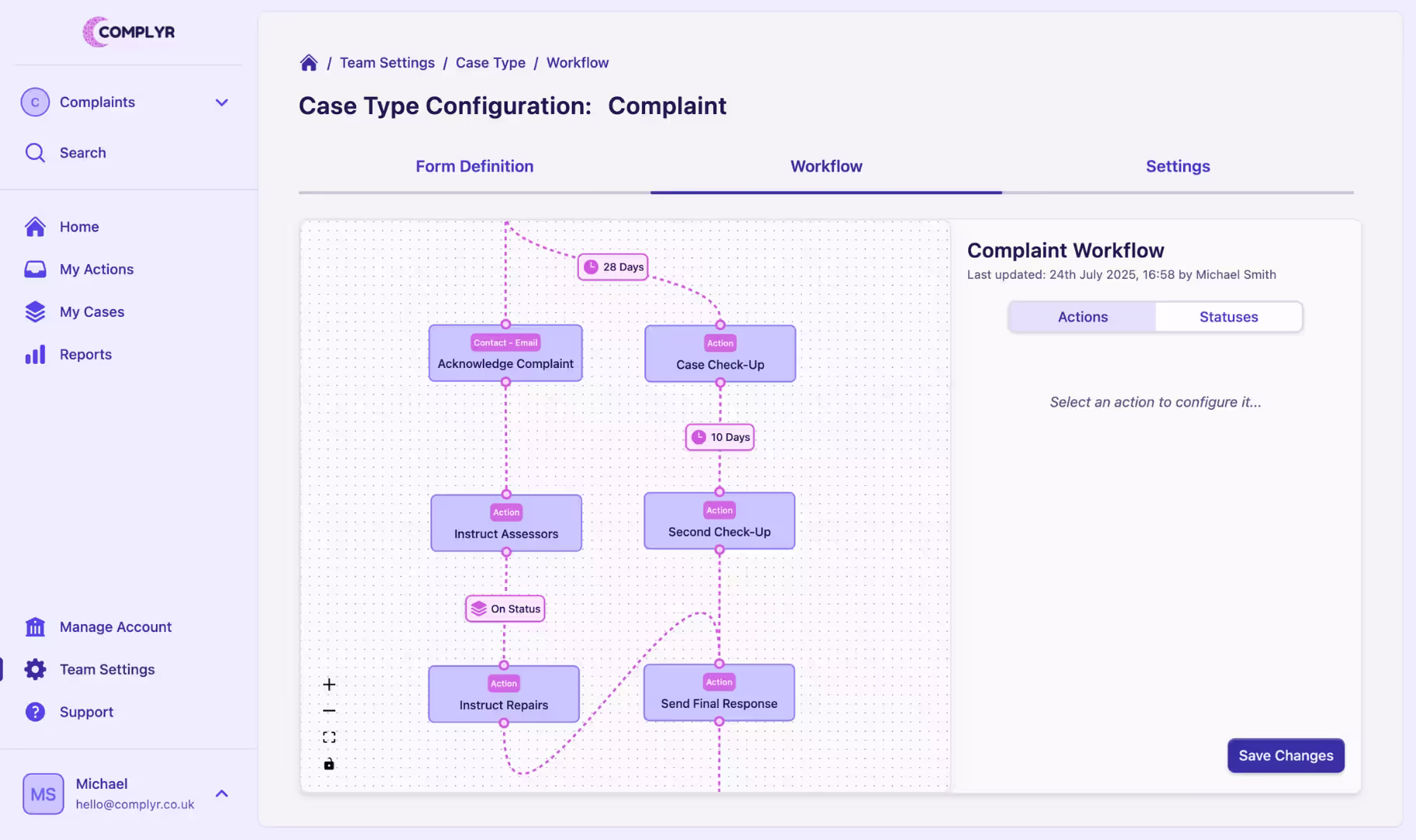
Task: Select the Actions segment in the workflow panel
Action: pyautogui.click(x=1081, y=317)
